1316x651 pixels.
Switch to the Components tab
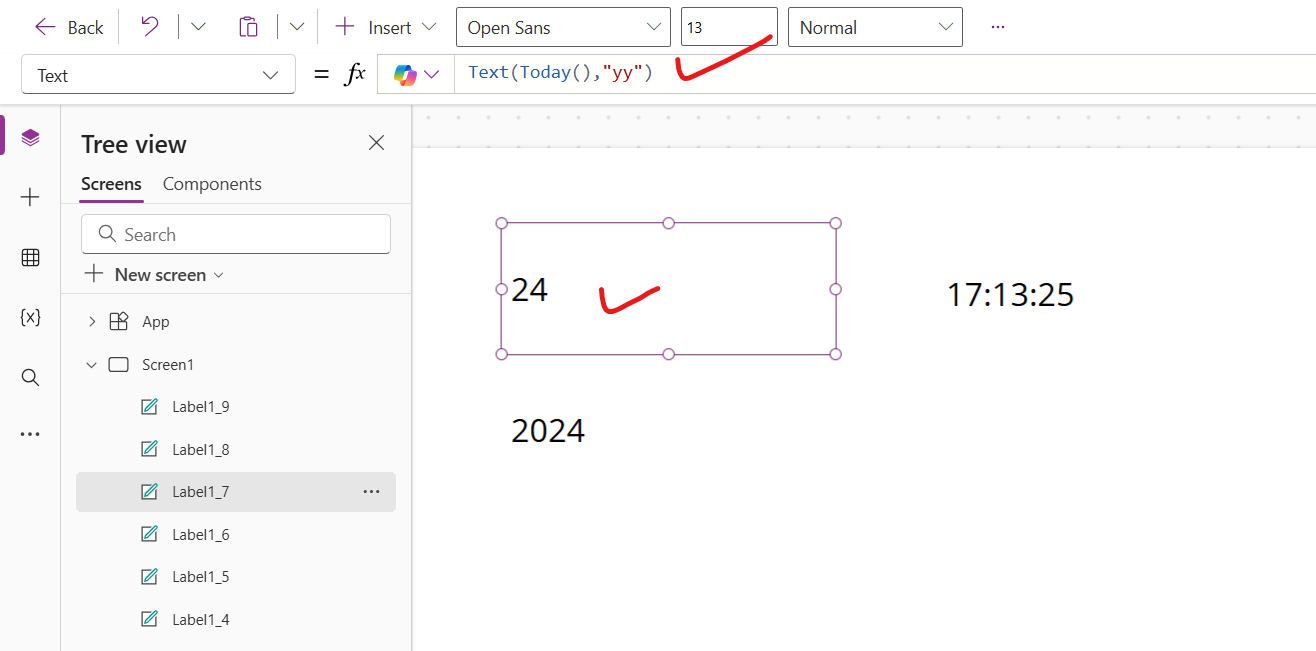tap(212, 184)
